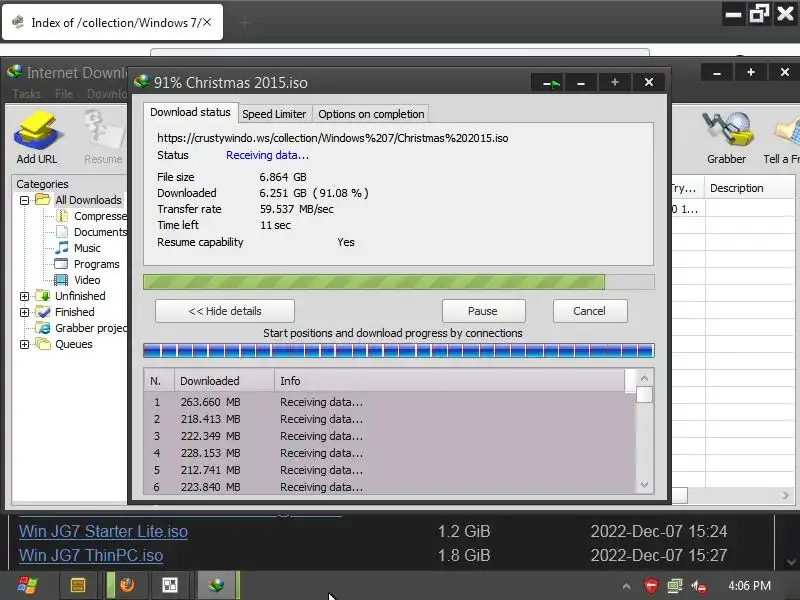Select the Video category film icon
The width and height of the screenshot is (800, 600).
tap(61, 280)
